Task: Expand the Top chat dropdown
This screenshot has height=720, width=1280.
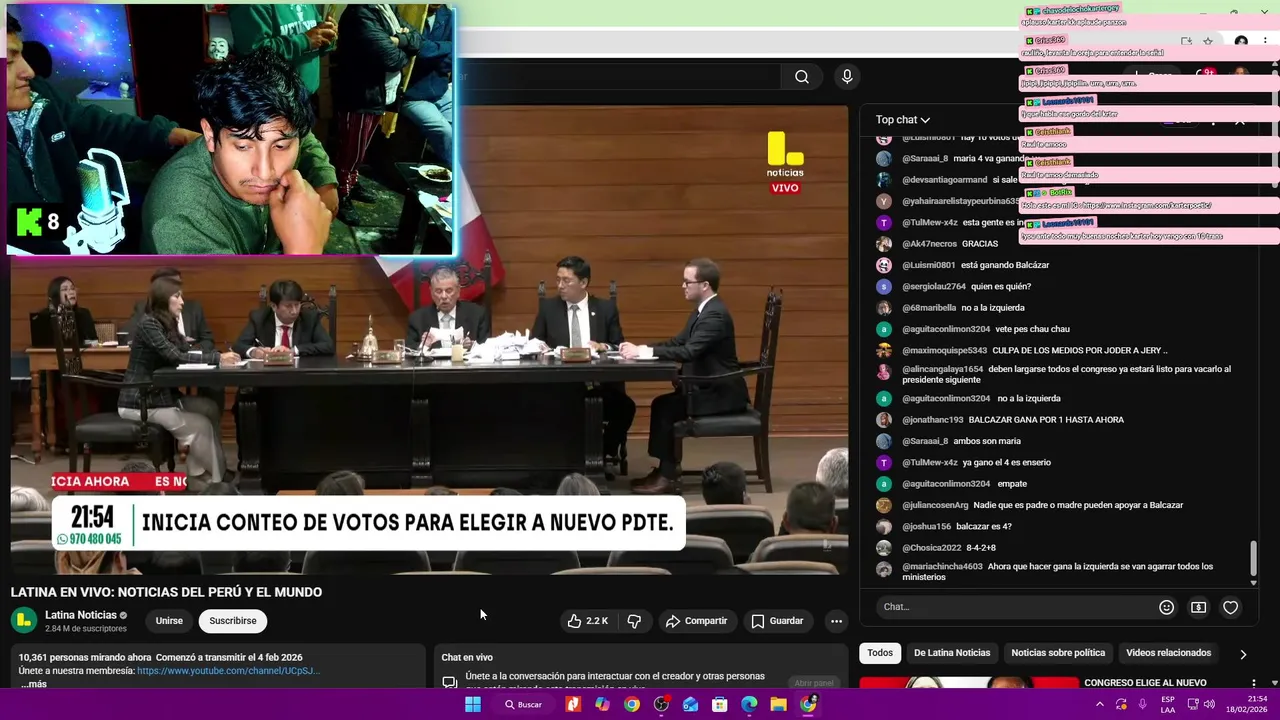Action: (902, 120)
